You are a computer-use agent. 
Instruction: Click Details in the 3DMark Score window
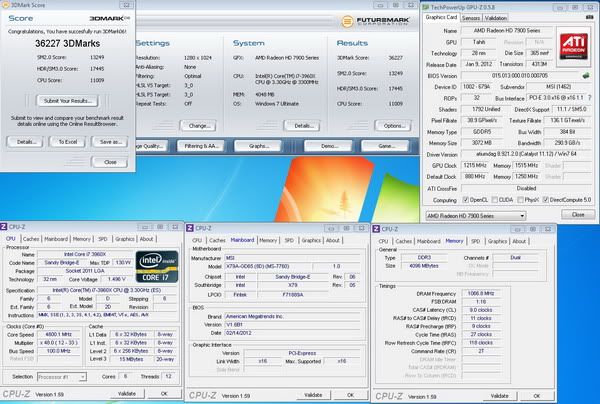(x=26, y=142)
